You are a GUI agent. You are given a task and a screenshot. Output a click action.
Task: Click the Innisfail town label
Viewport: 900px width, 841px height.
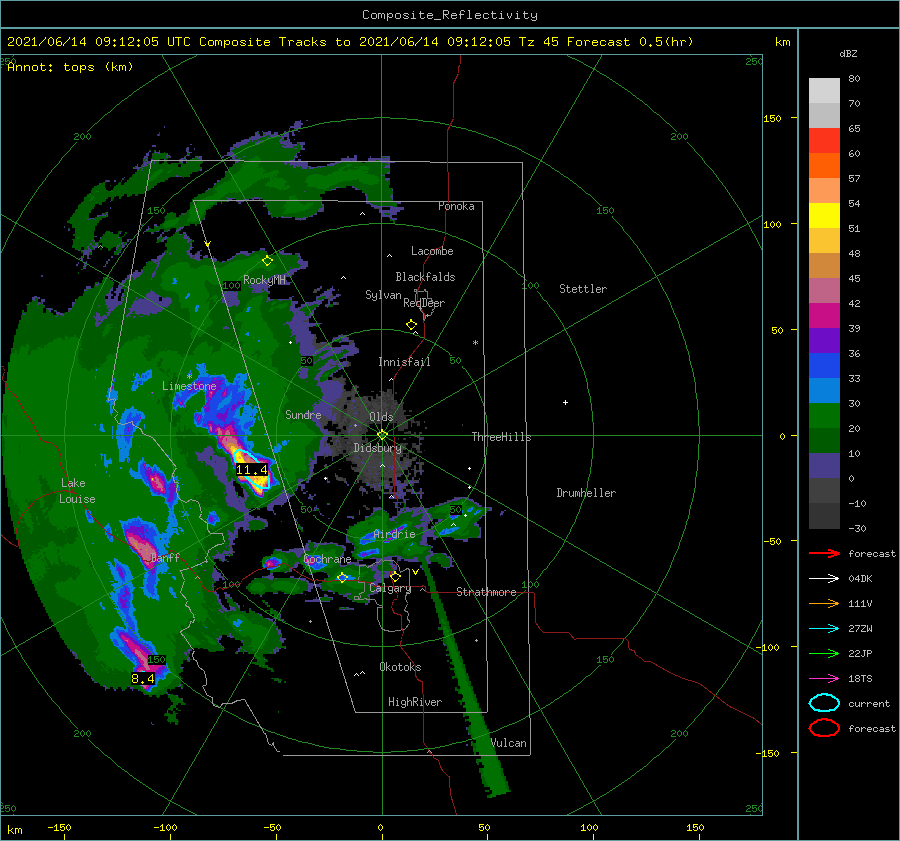point(404,362)
